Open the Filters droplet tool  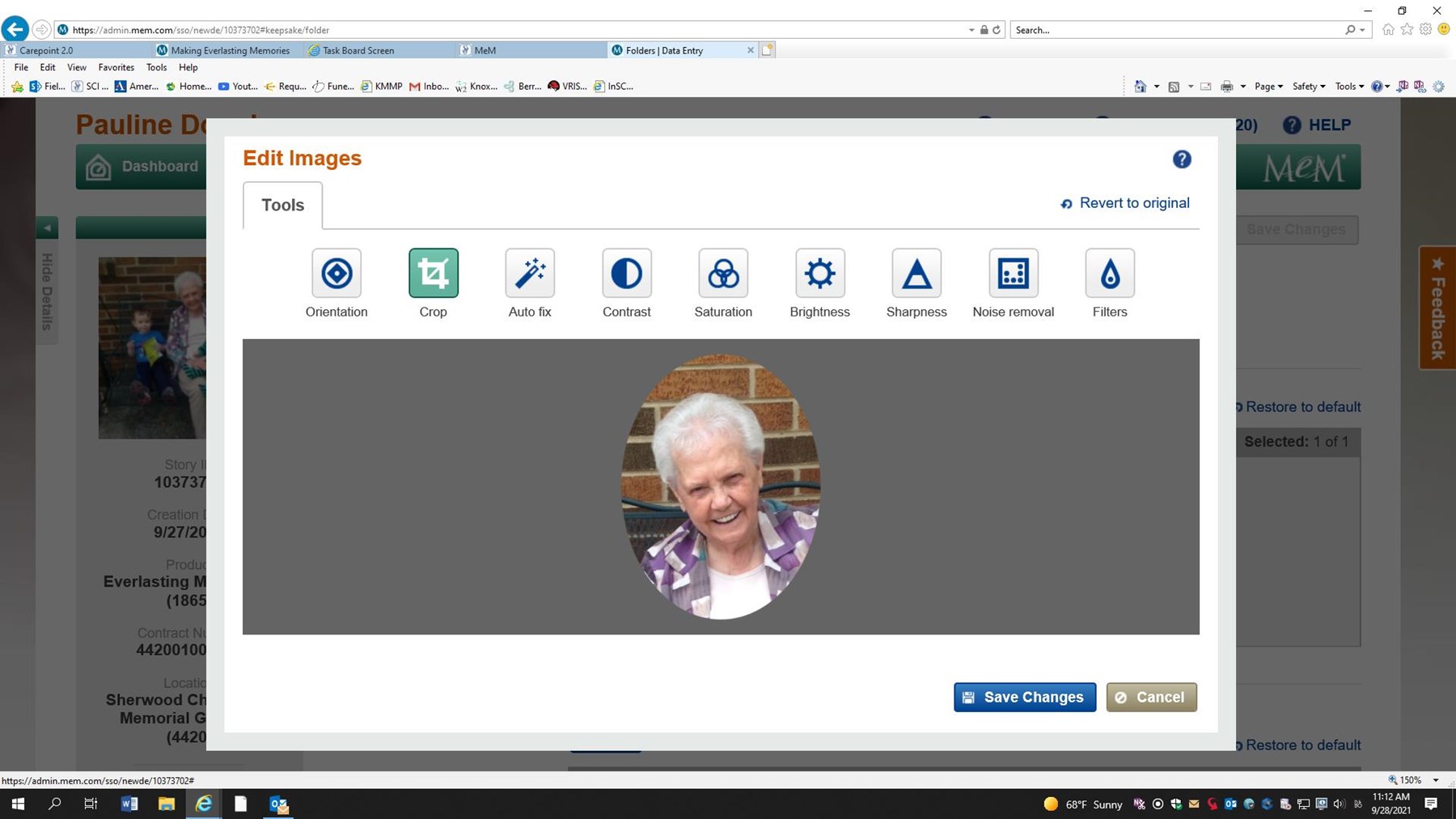tap(1110, 274)
